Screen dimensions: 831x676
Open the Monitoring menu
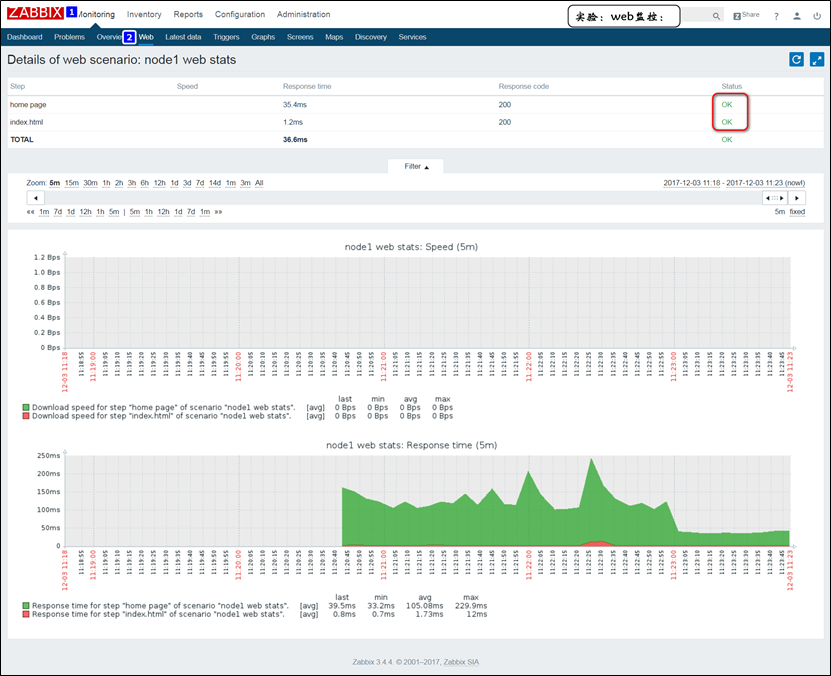(x=96, y=14)
